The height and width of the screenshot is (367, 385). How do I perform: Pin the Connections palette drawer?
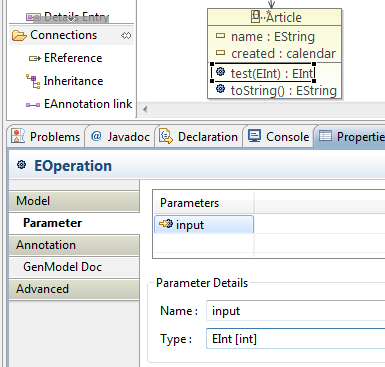tap(126, 35)
